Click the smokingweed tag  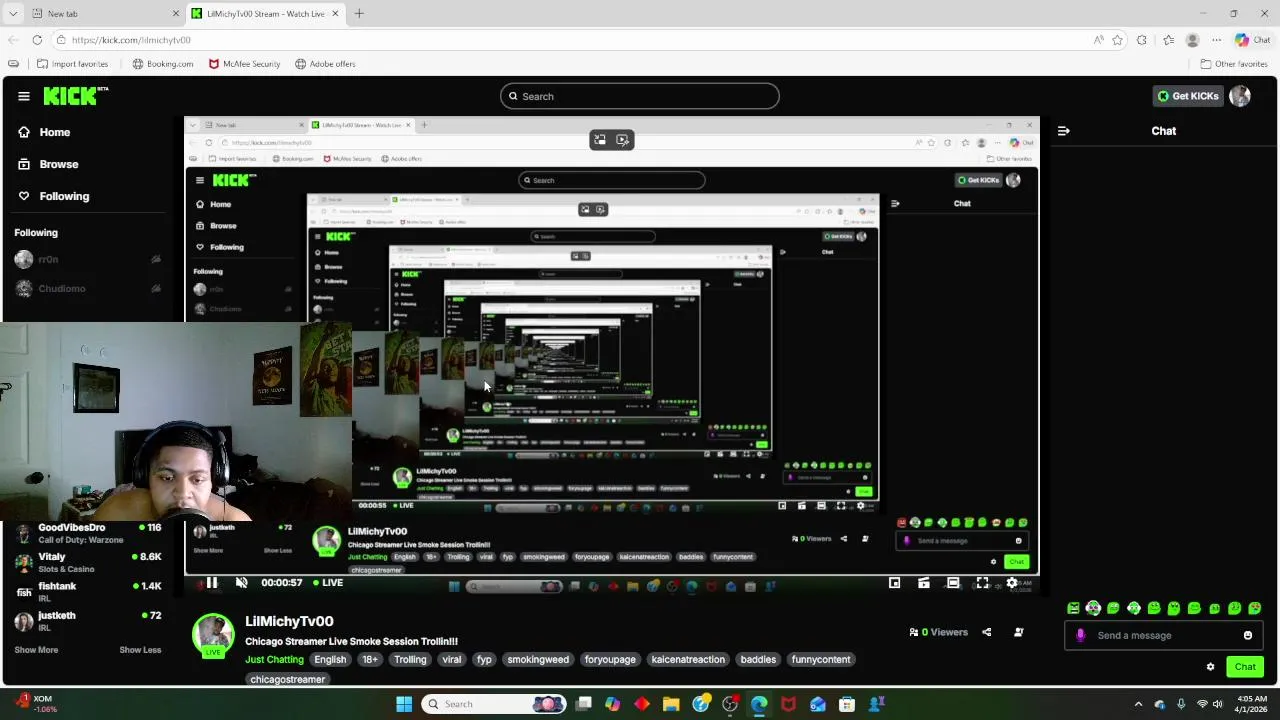pos(538,660)
